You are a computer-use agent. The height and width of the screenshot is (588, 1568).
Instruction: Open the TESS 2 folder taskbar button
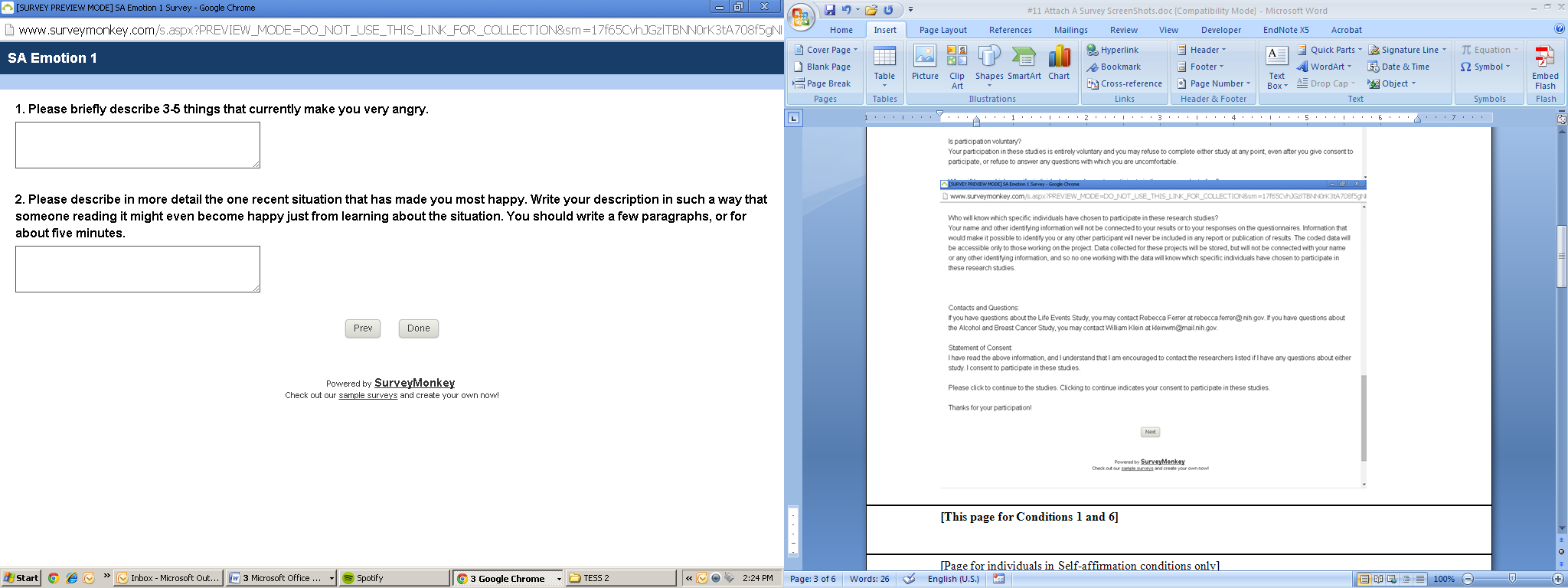point(621,578)
